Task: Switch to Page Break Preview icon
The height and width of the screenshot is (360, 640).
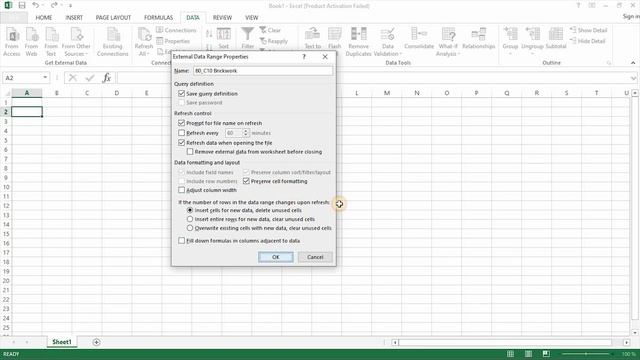Action: coord(546,354)
